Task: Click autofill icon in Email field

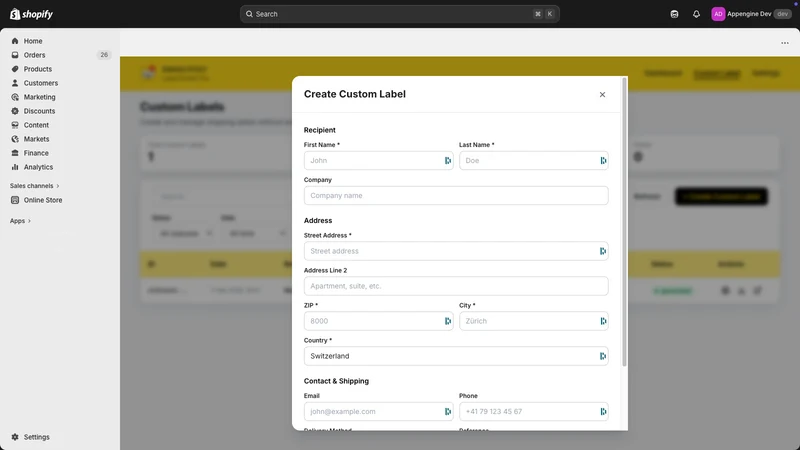Action: (447, 411)
